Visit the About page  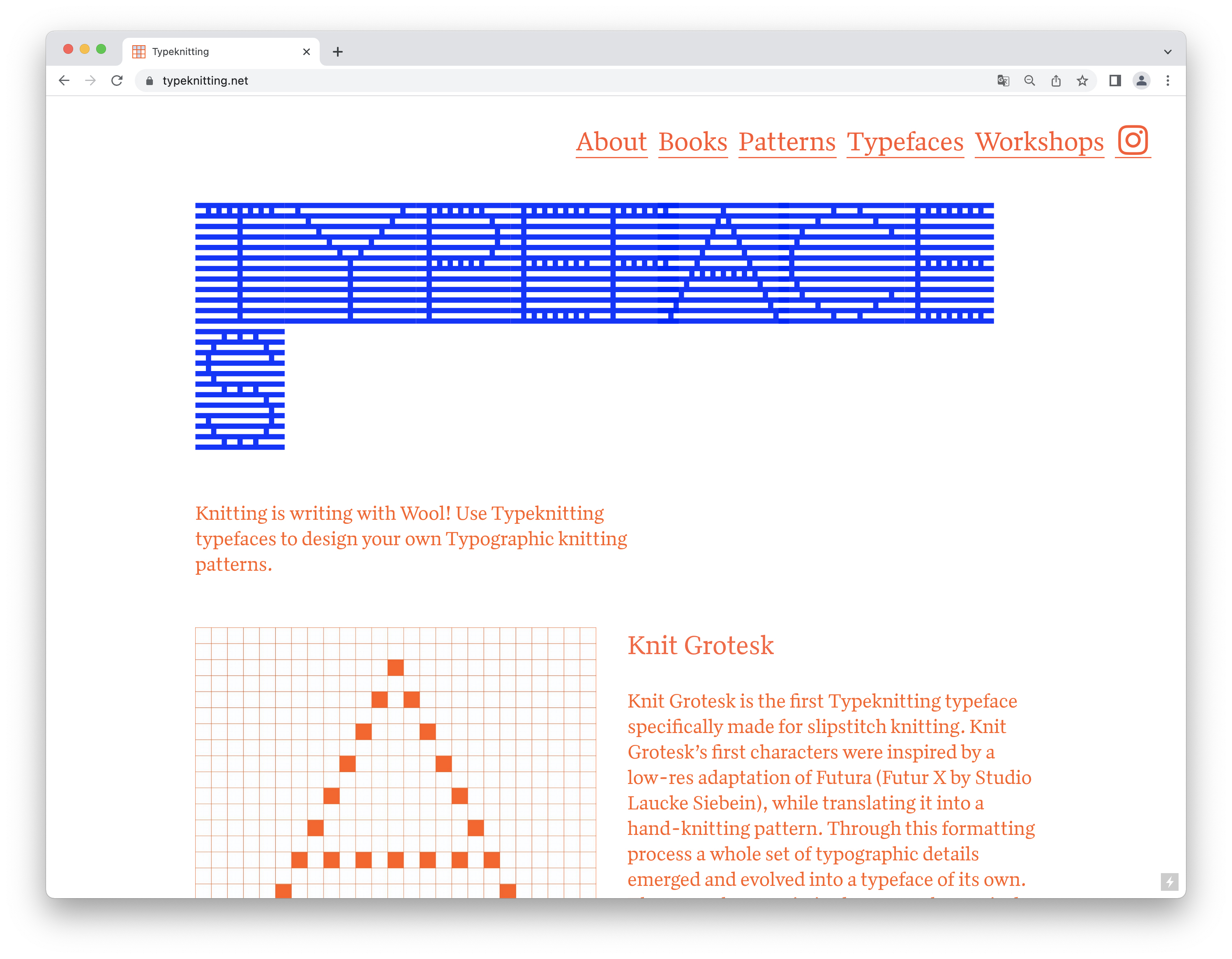611,142
